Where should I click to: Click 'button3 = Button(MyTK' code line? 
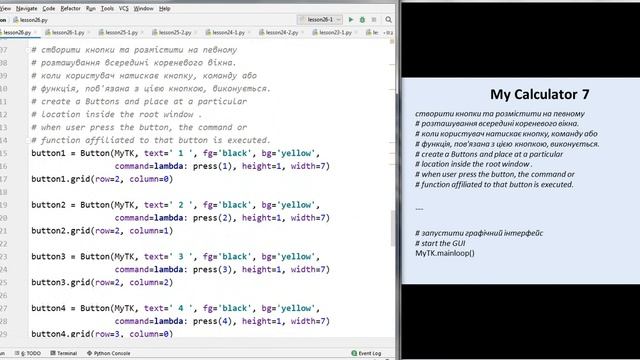[176, 256]
